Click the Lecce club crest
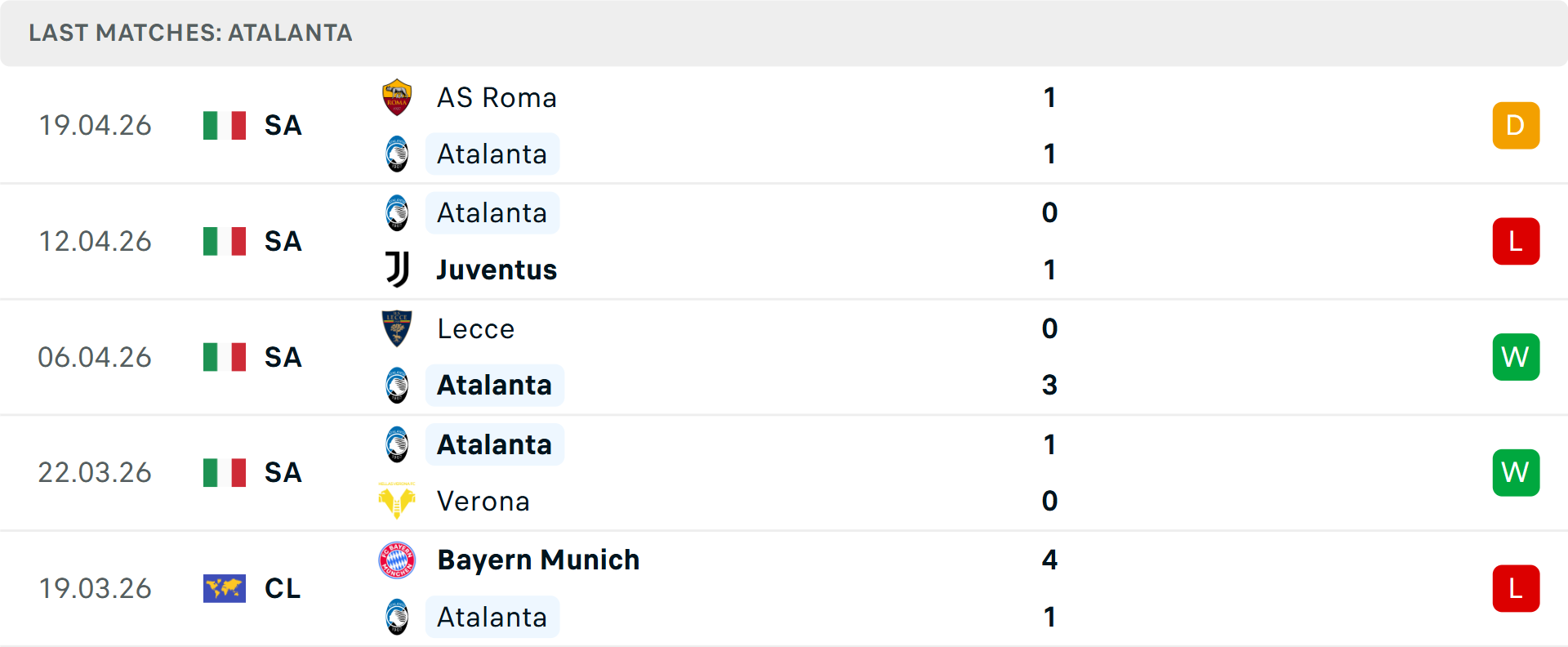 click(397, 328)
